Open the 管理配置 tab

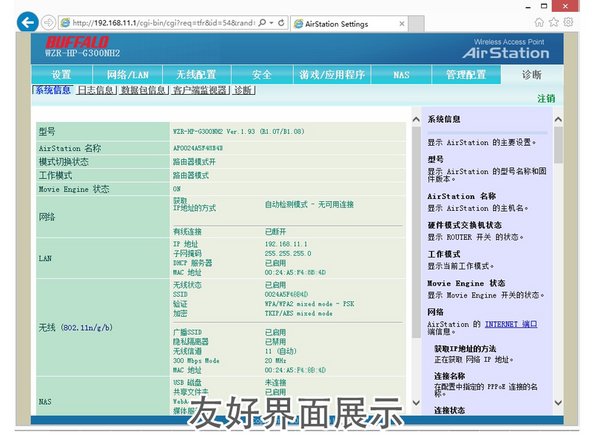click(466, 74)
